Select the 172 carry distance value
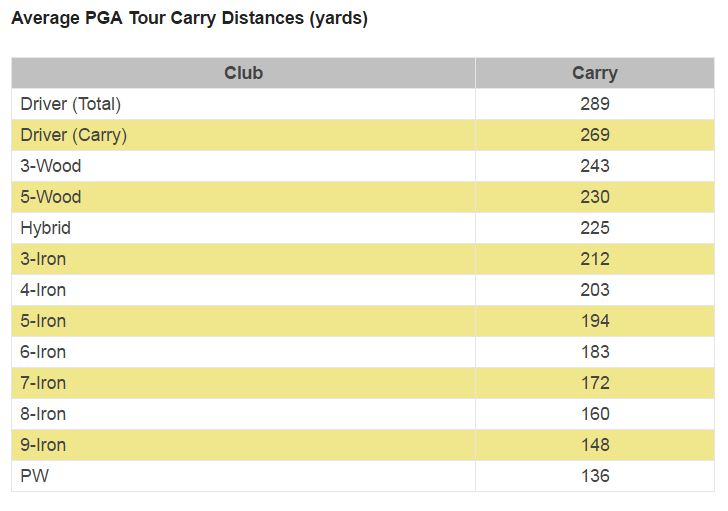Screen dimensions: 728x511 (594, 383)
